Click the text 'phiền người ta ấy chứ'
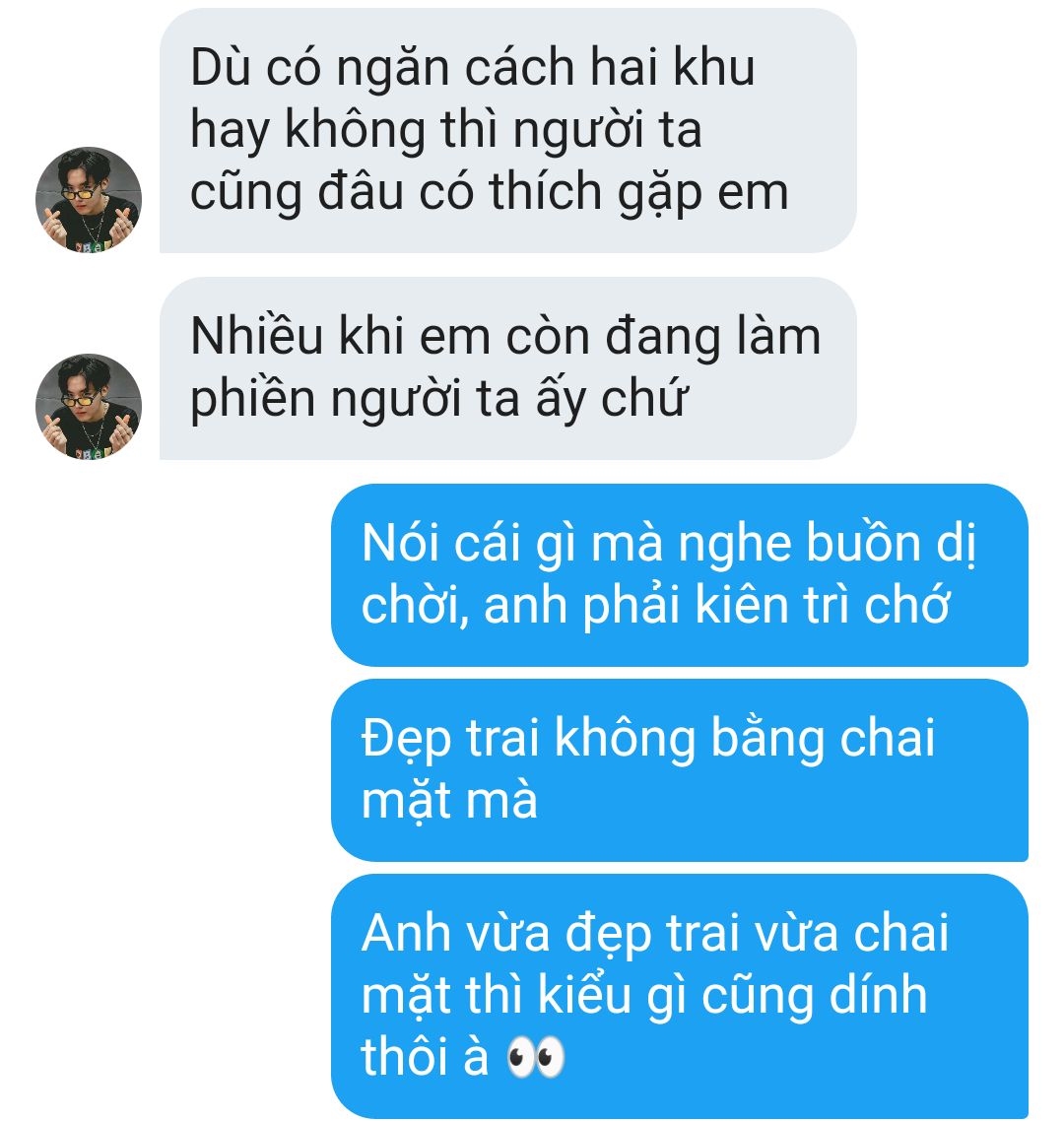1064x1121 pixels. 438,400
